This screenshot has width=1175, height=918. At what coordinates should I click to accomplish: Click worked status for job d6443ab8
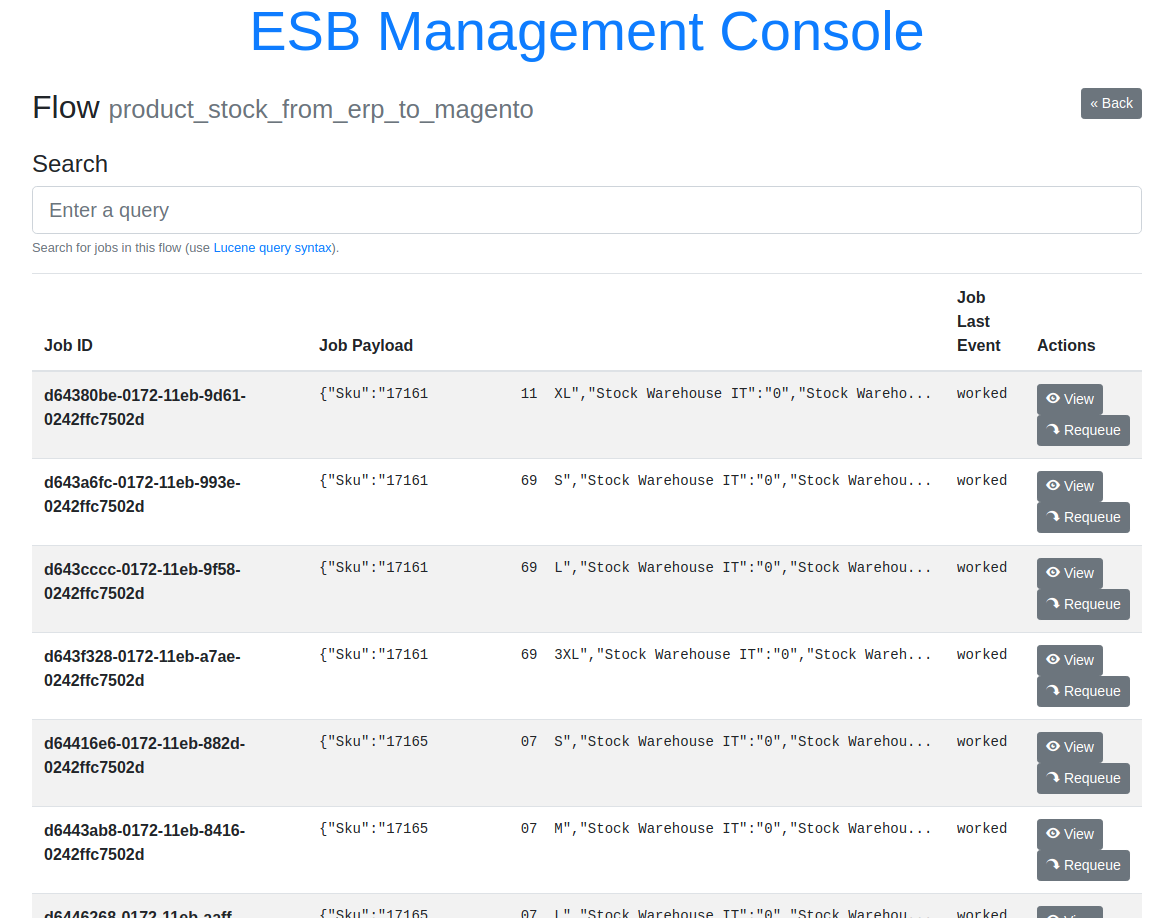(x=982, y=828)
